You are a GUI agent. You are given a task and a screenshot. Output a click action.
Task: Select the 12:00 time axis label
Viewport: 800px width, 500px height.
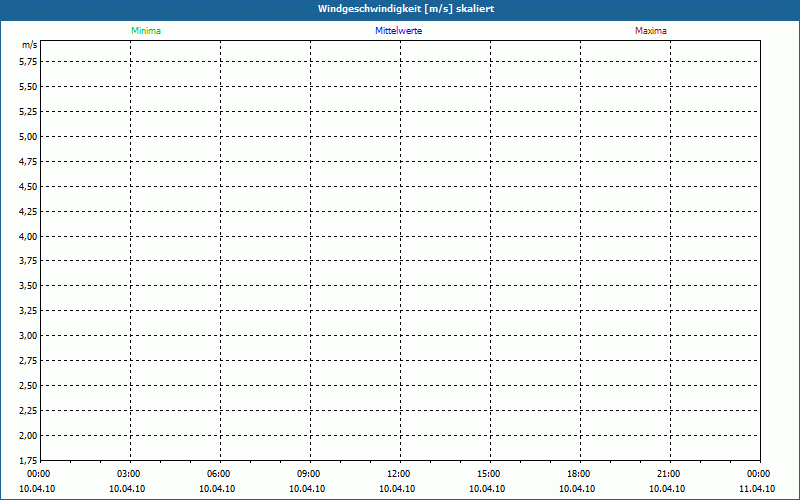[398, 473]
